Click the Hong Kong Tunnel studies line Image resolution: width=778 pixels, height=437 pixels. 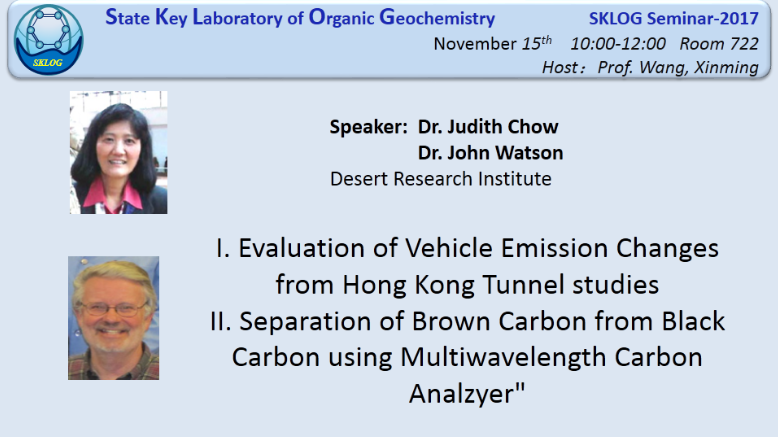pos(467,285)
